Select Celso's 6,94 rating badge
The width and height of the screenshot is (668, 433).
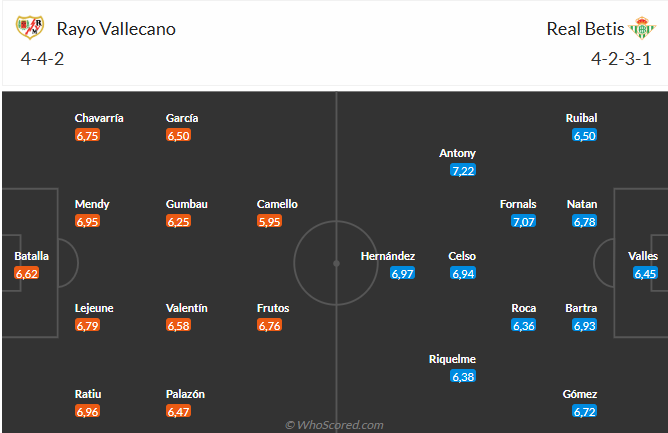[x=462, y=273]
